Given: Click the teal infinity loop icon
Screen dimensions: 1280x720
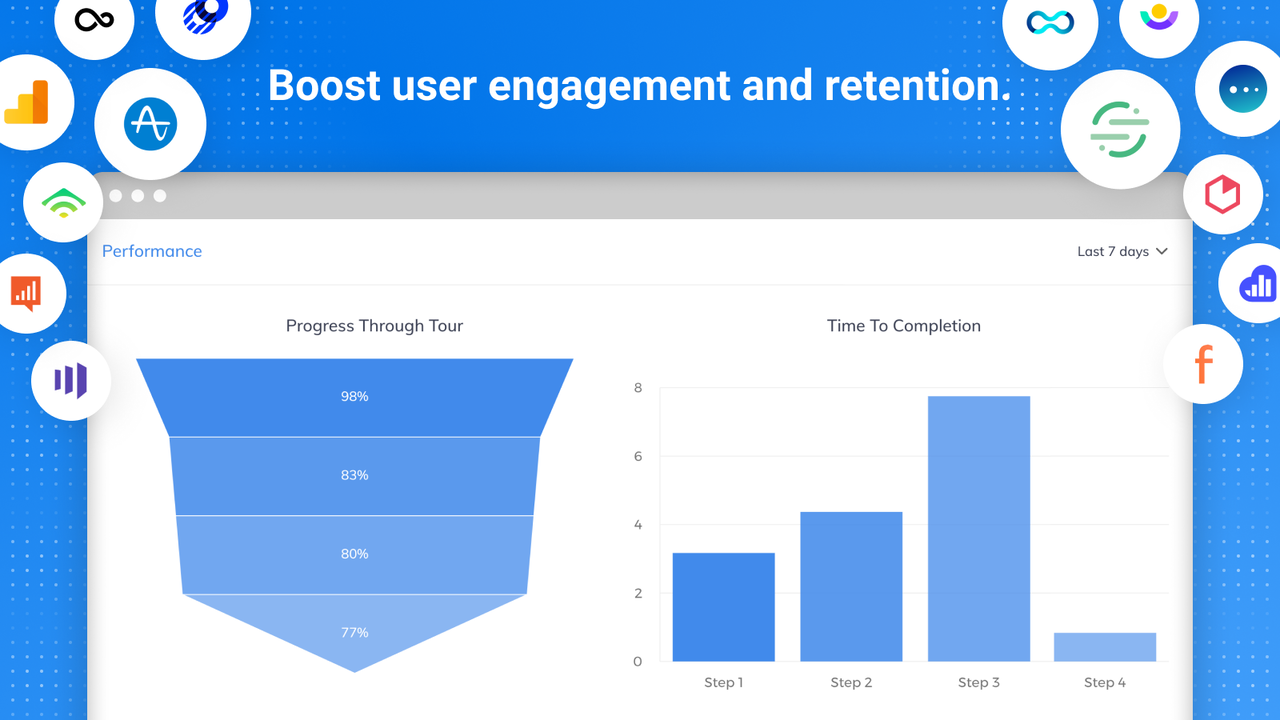Looking at the screenshot, I should point(1050,22).
